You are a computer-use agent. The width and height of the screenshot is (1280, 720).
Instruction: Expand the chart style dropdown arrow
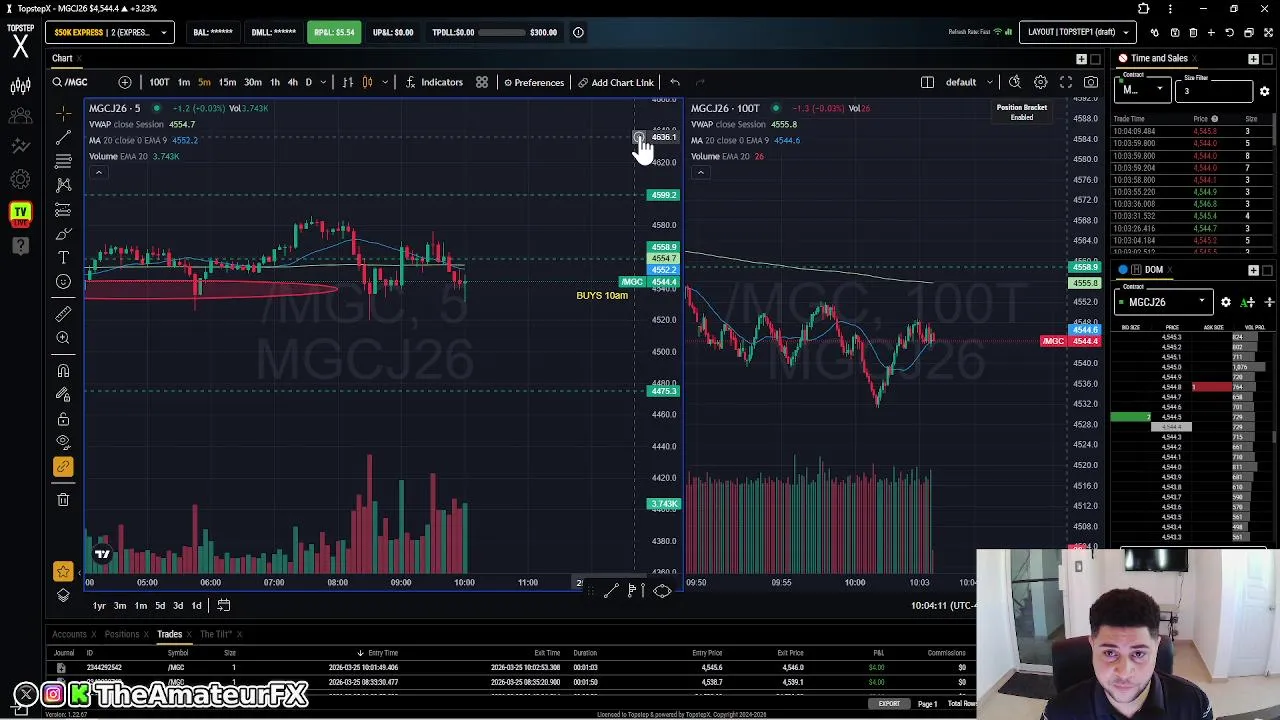point(386,82)
